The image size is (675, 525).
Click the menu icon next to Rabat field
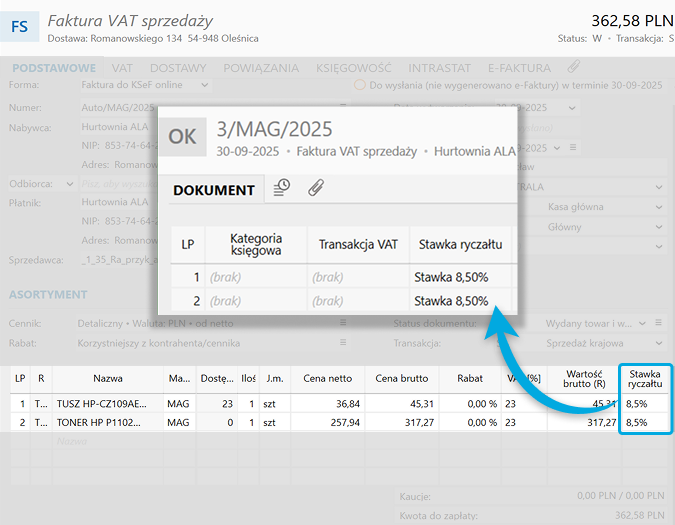point(342,343)
